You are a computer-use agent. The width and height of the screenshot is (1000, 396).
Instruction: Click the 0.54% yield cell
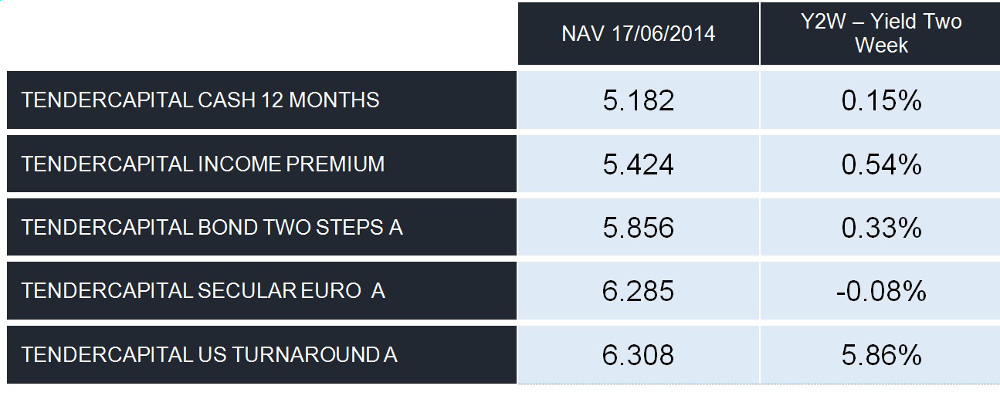click(x=881, y=165)
